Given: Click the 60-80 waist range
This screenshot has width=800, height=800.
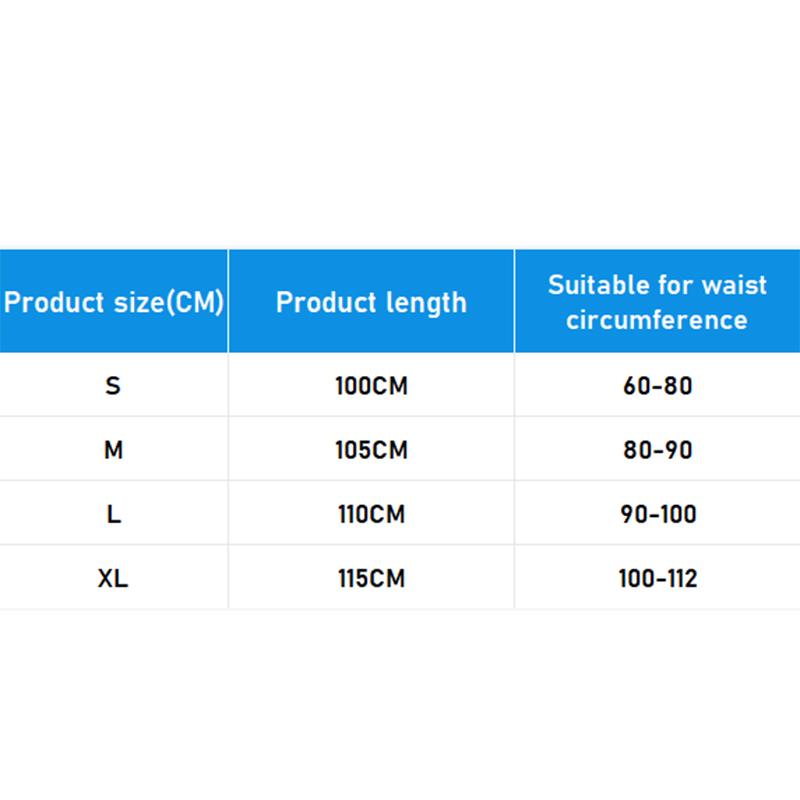Looking at the screenshot, I should pos(657,385).
